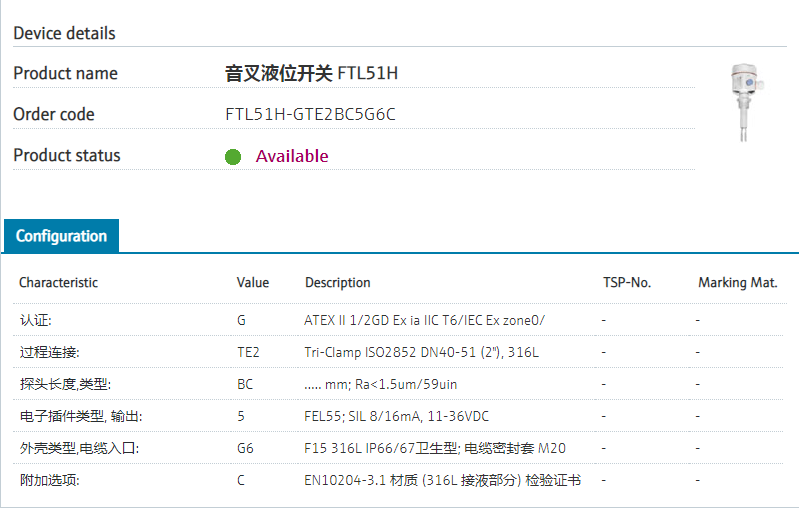
Task: Click the FEL55 SIL 8/16mA description
Action: coord(397,416)
